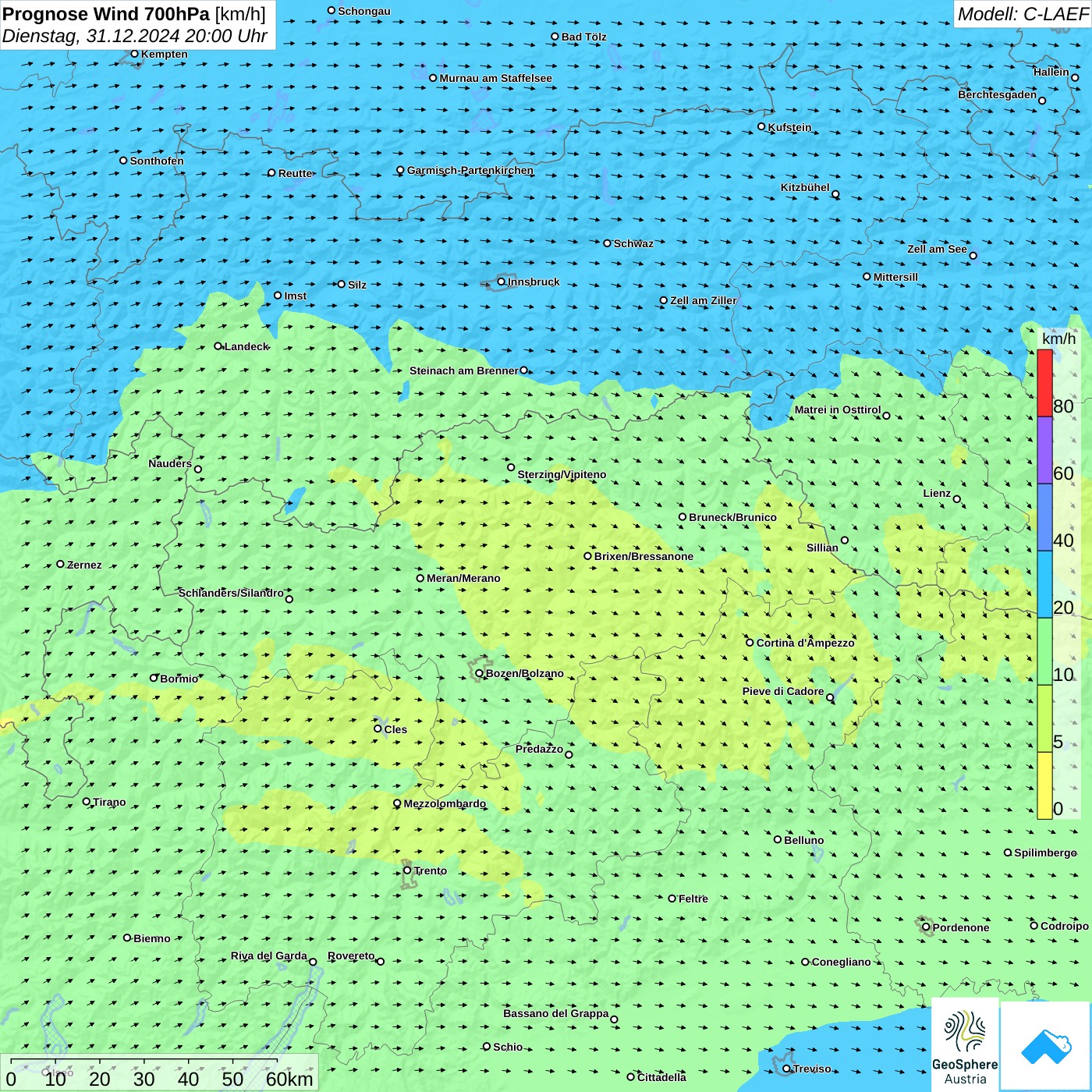Viewport: 1092px width, 1092px height.
Task: Select the purple legend color band
Action: coord(1044,450)
